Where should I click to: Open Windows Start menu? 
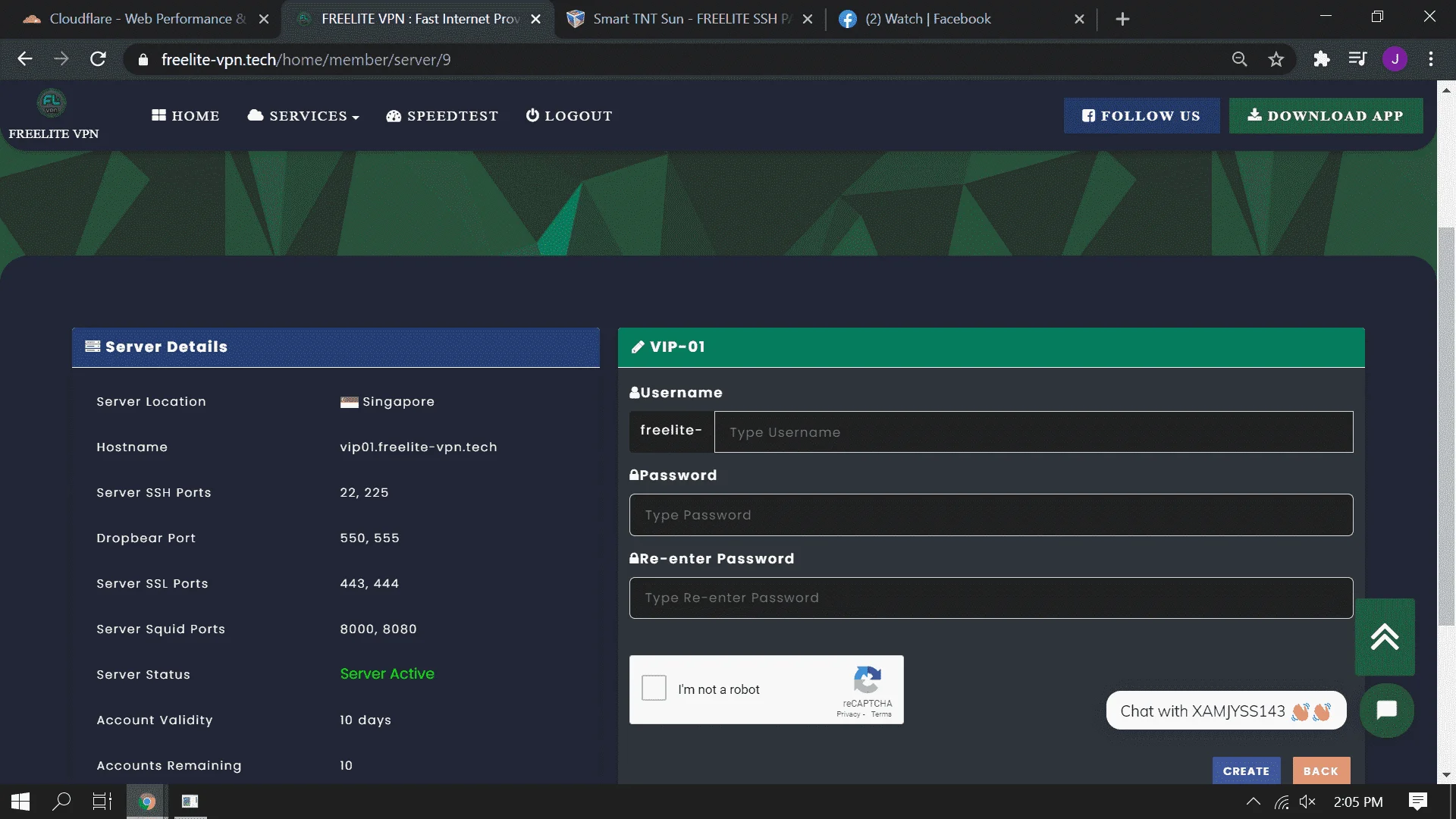[x=20, y=802]
